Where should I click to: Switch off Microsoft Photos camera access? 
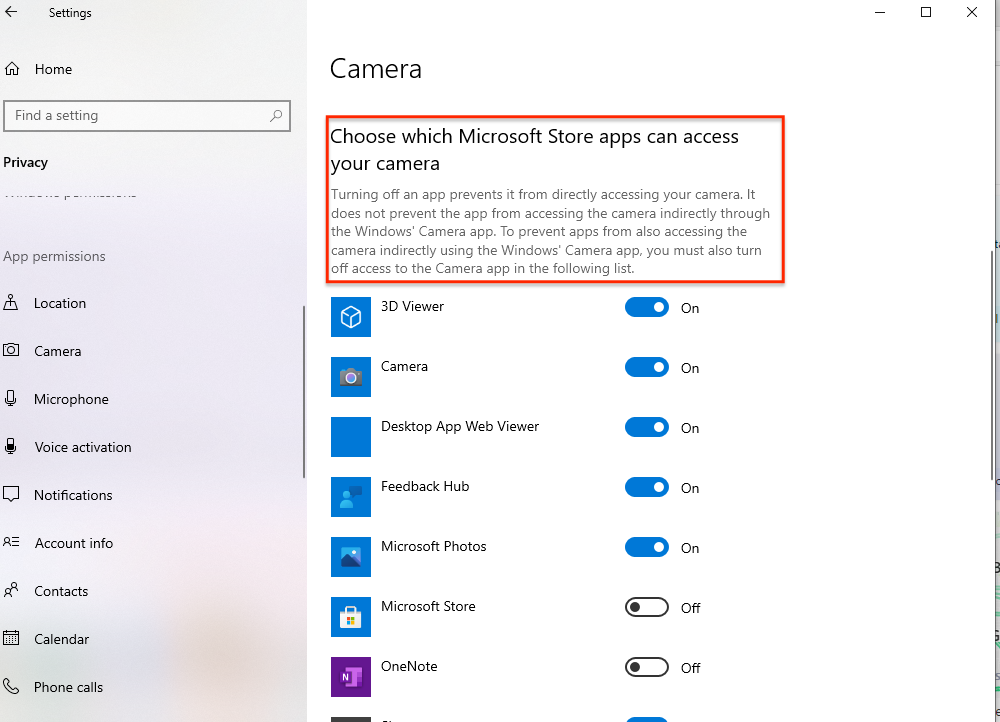[647, 547]
